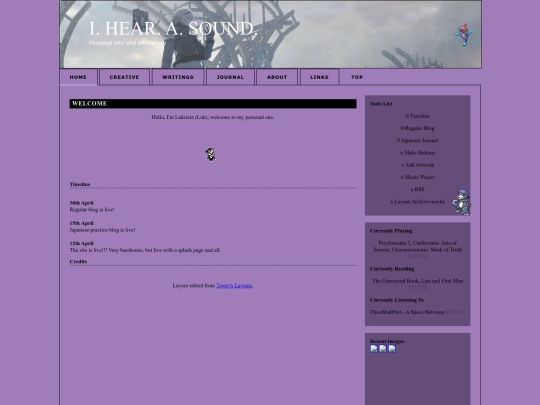Click the Todo List heading
Image resolution: width=540 pixels, height=405 pixels.
tap(381, 104)
